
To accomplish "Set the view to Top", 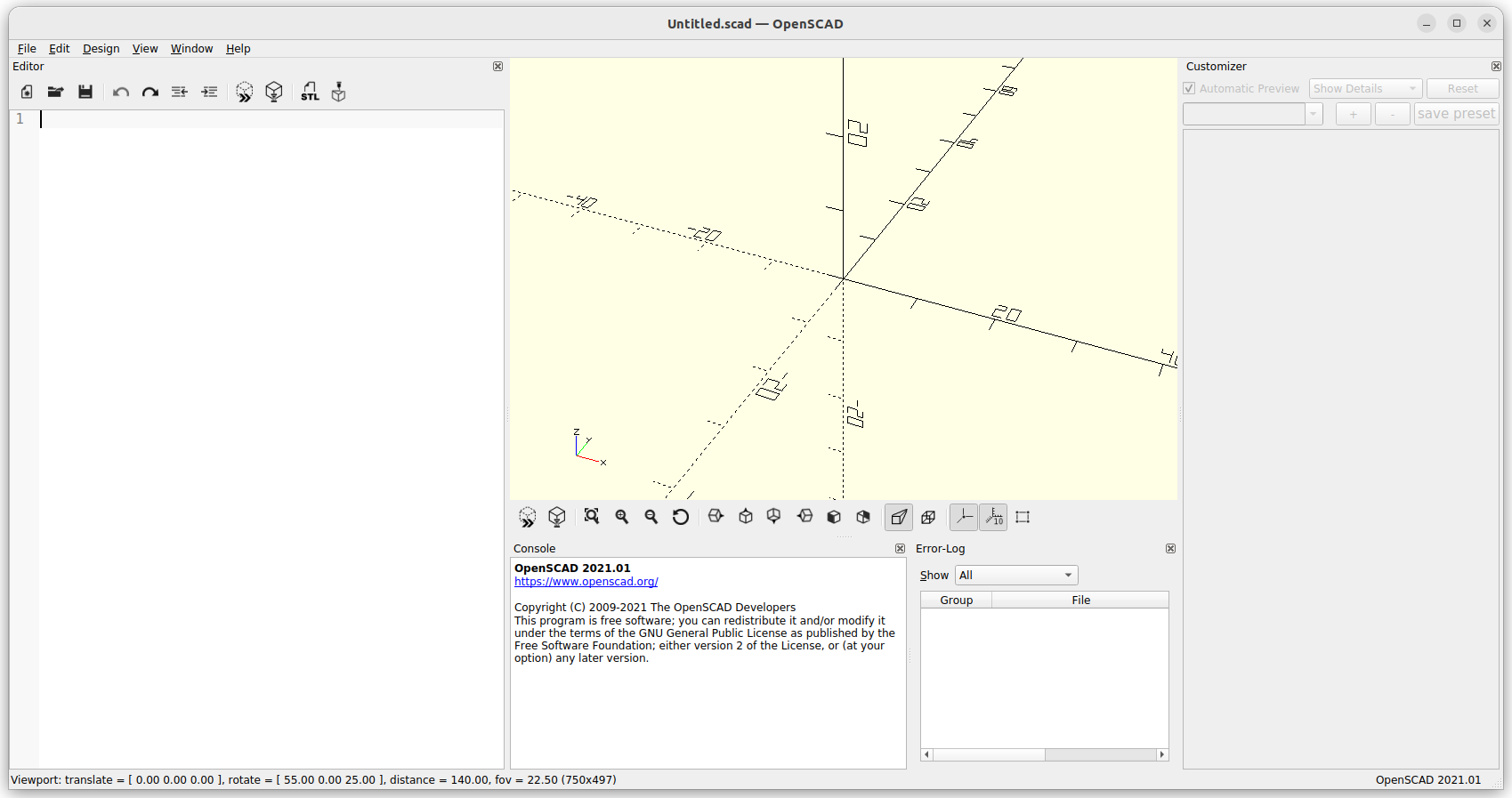I will (746, 517).
